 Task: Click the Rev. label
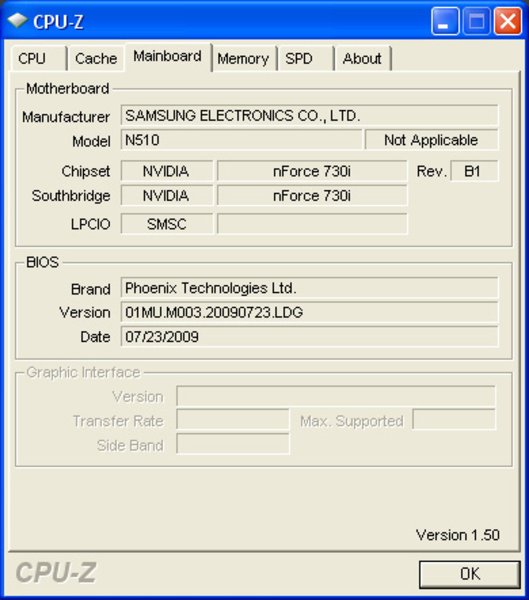coord(432,171)
